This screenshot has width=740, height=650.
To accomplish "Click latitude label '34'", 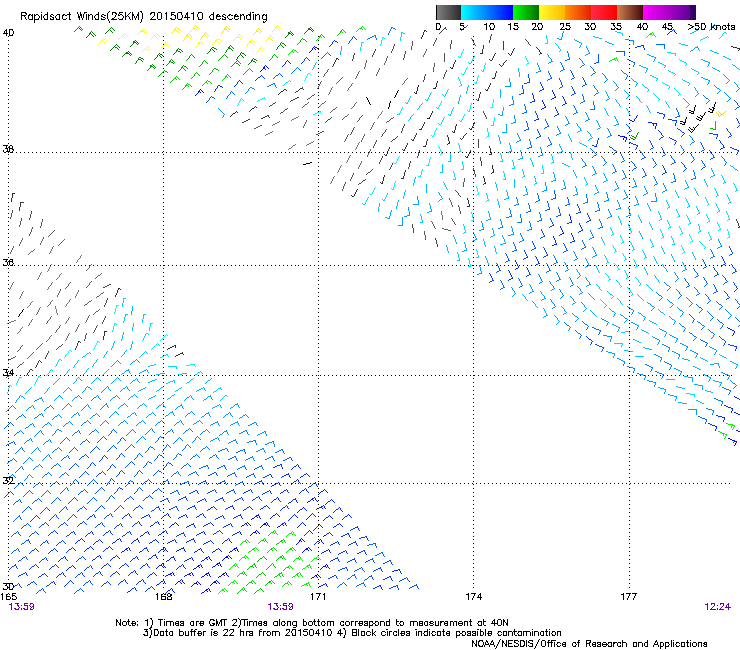I will 8,373.
